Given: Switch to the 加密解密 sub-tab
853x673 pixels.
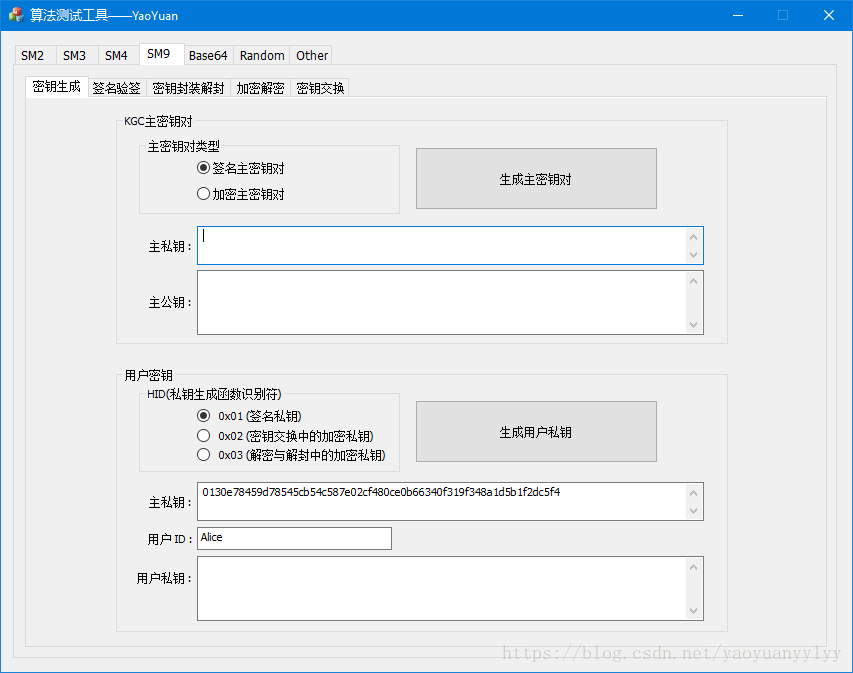Looking at the screenshot, I should (x=261, y=88).
